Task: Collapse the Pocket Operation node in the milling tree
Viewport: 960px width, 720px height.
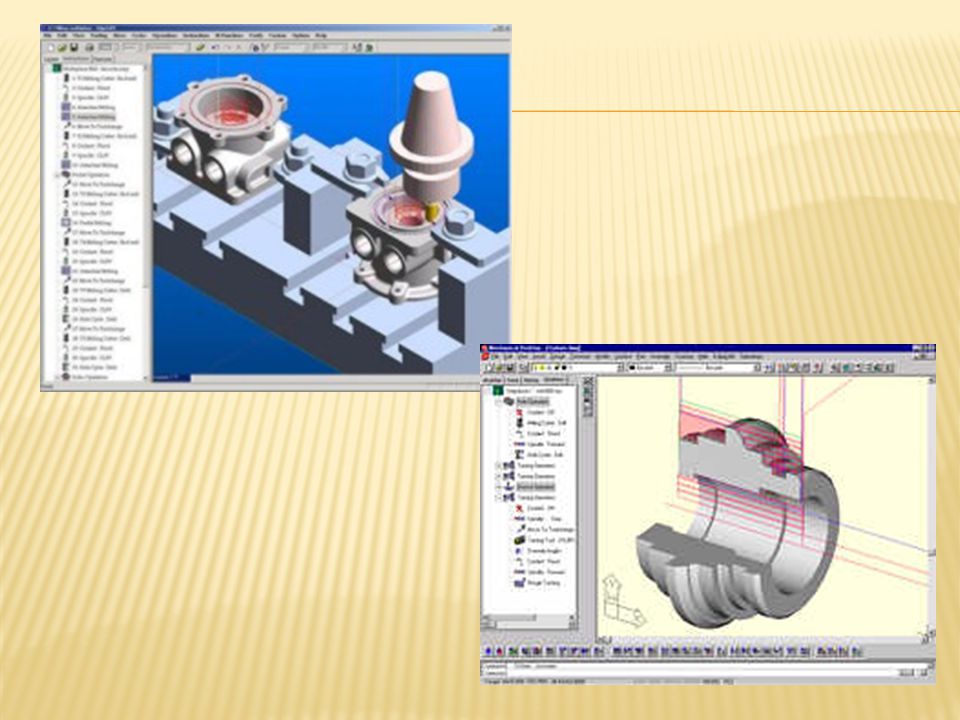Action: click(58, 174)
